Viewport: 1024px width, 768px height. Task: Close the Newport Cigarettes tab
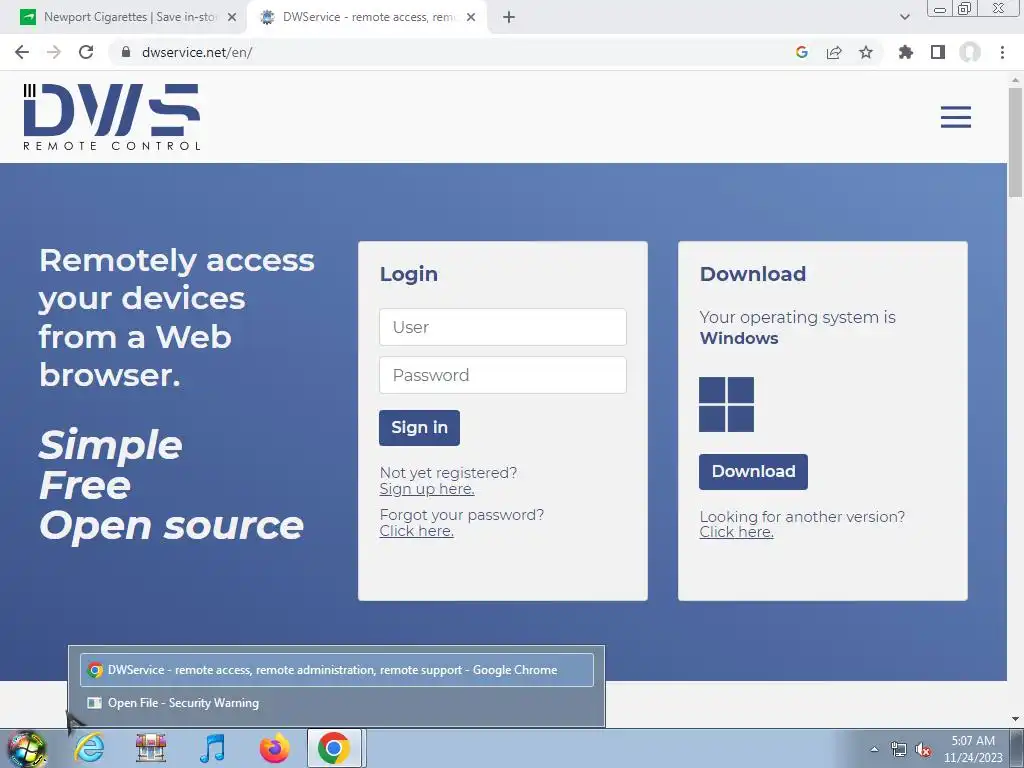(232, 17)
